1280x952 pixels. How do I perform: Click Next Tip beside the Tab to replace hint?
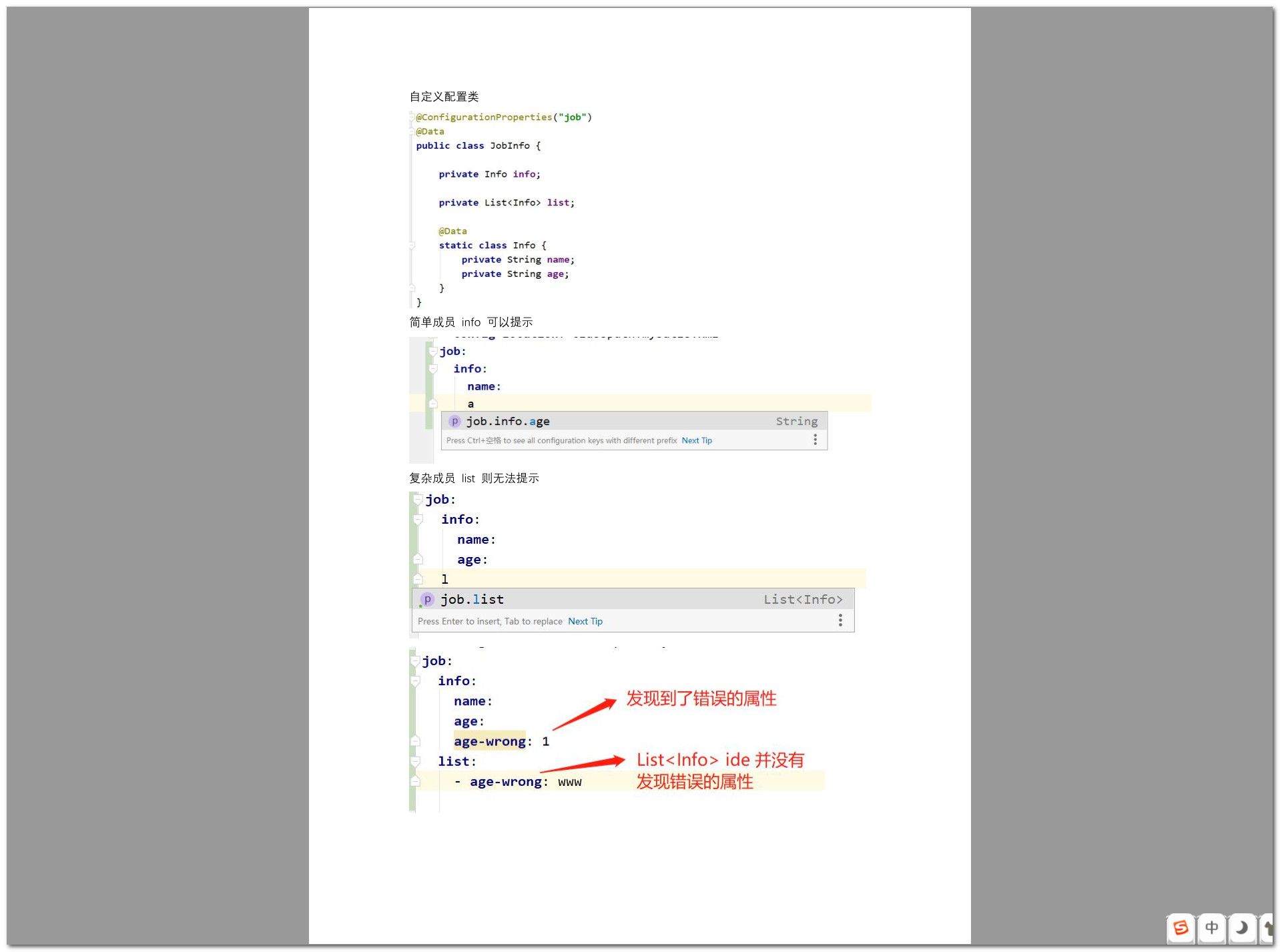[x=585, y=621]
